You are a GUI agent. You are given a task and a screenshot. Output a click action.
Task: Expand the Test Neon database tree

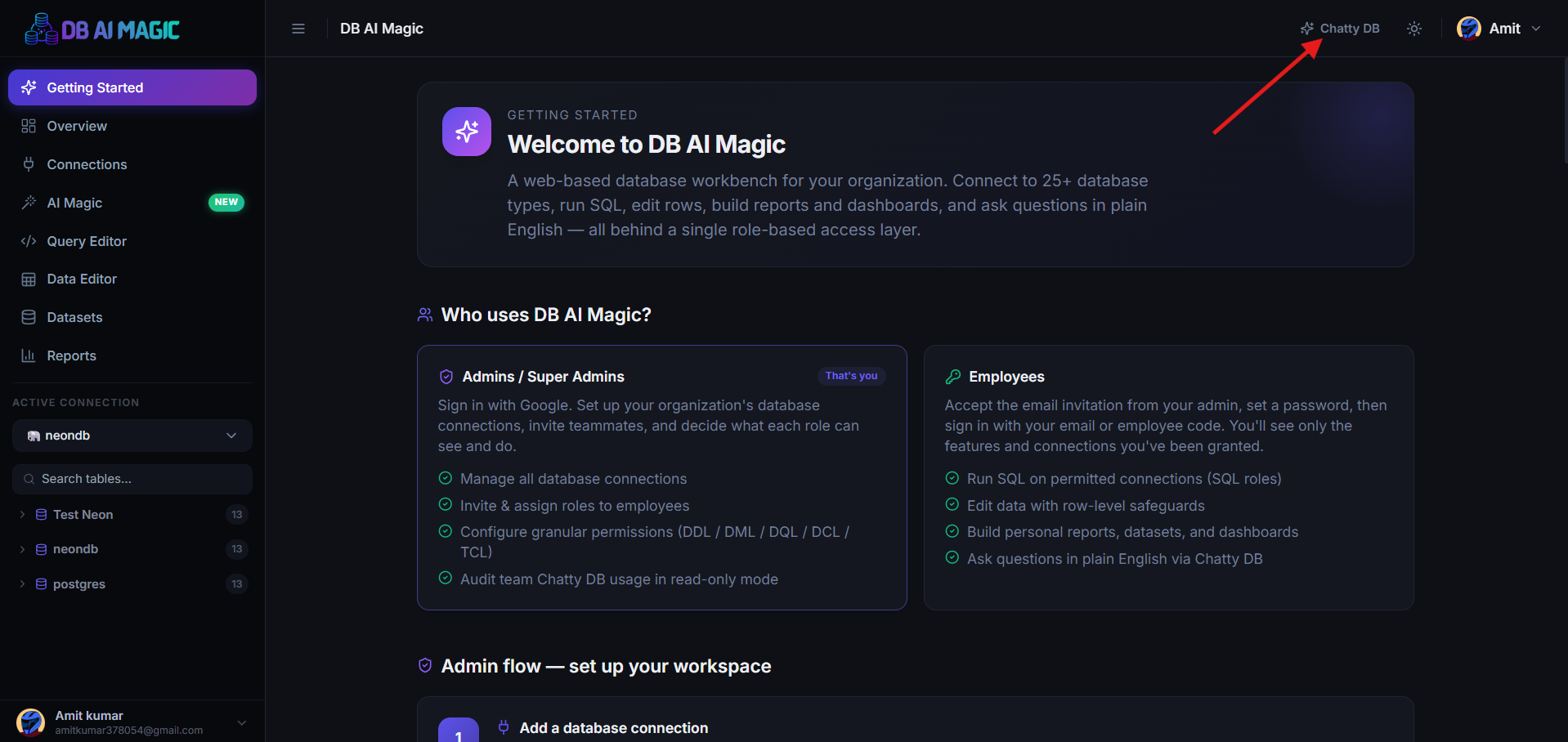[22, 515]
